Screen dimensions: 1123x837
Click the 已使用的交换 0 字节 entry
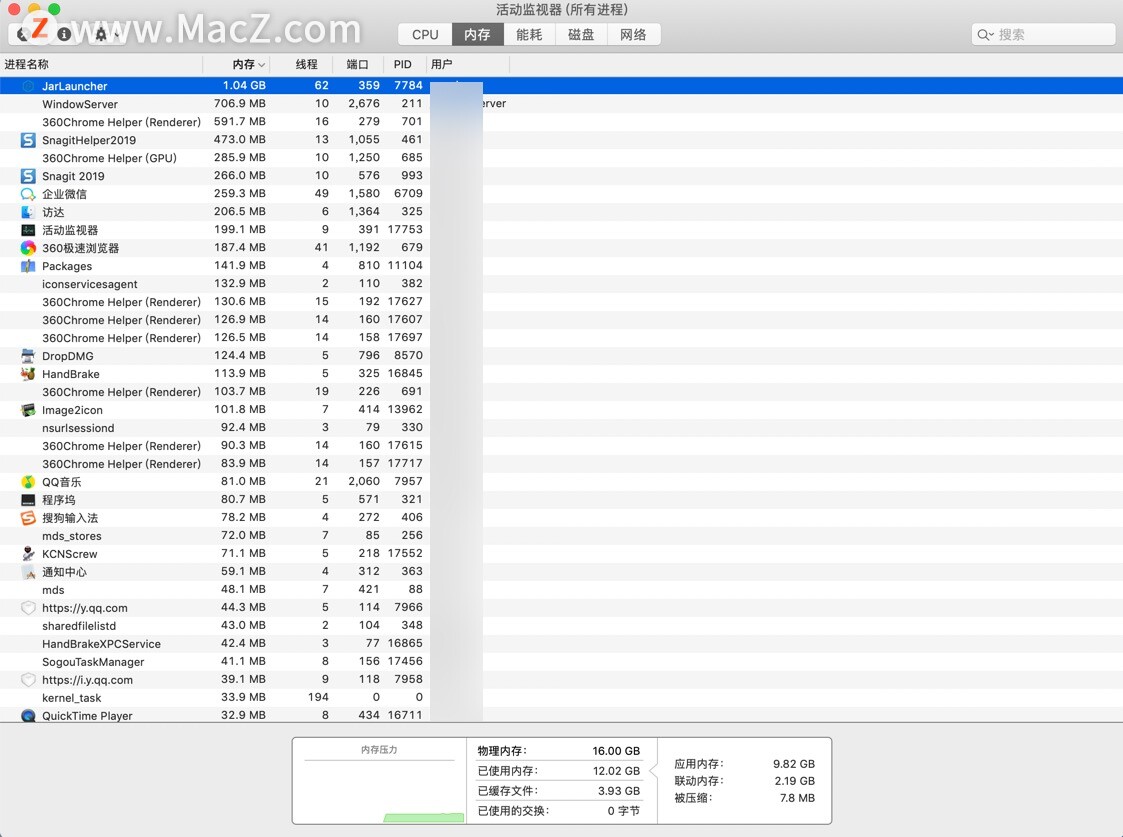point(559,811)
